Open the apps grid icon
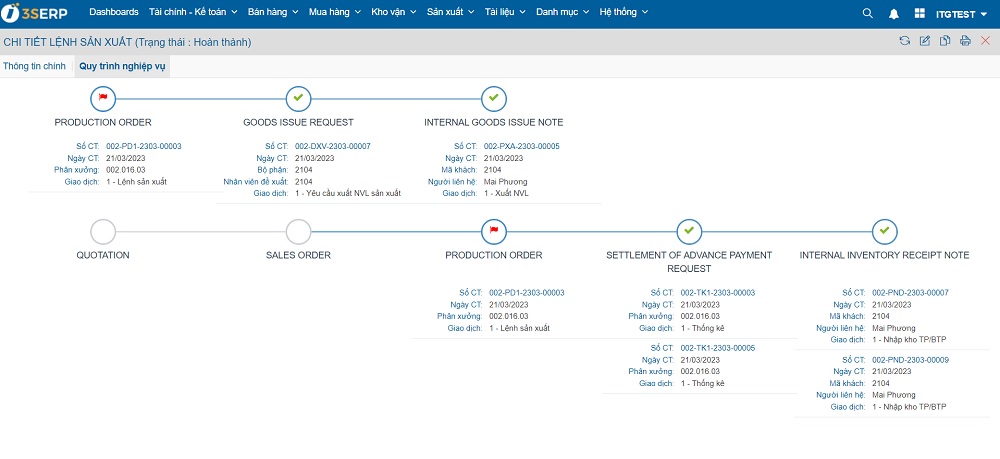The image size is (1000, 459). [x=919, y=13]
